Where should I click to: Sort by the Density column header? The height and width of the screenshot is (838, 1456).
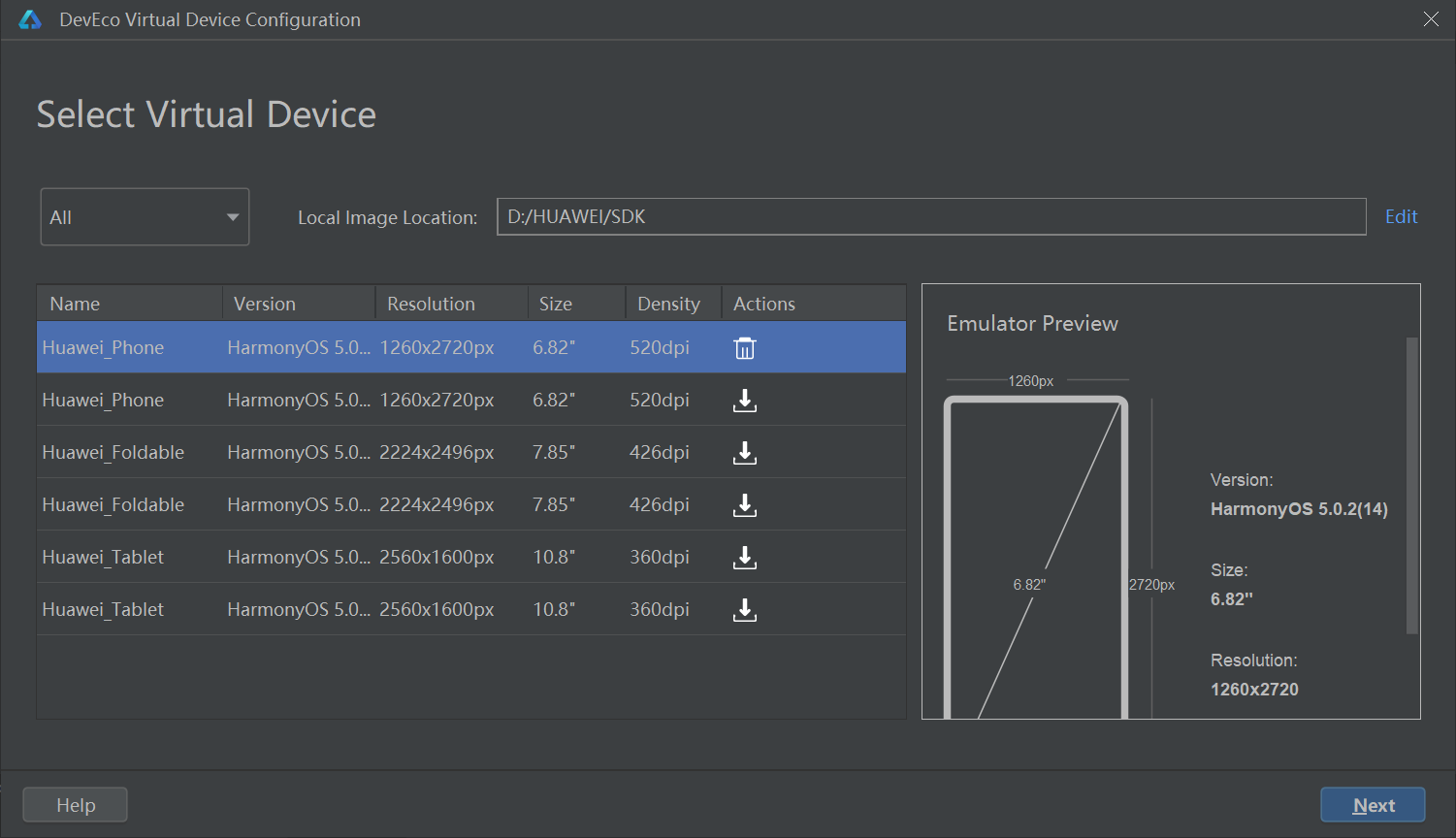(674, 304)
